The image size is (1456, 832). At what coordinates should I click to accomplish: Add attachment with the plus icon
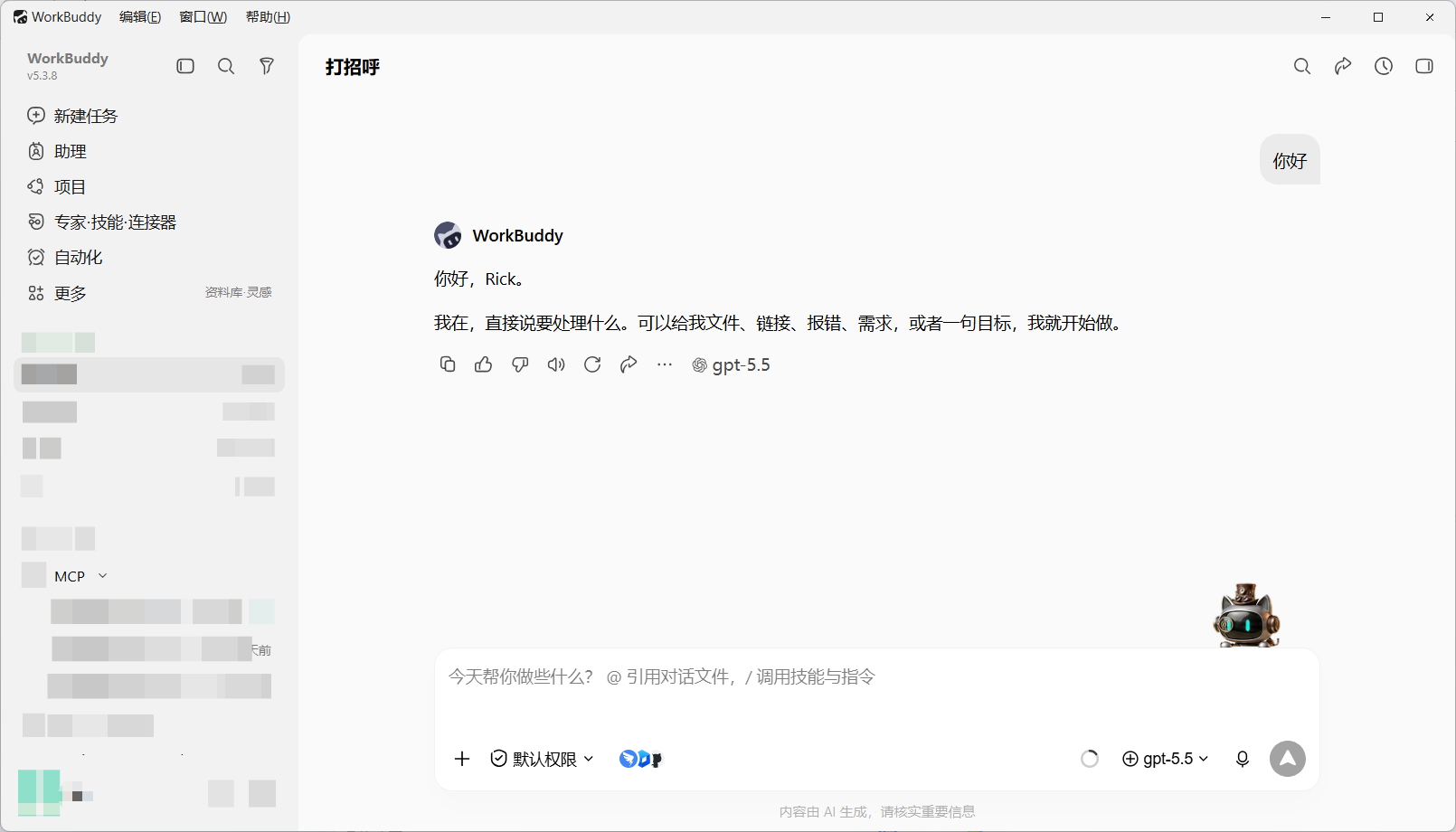coord(462,759)
